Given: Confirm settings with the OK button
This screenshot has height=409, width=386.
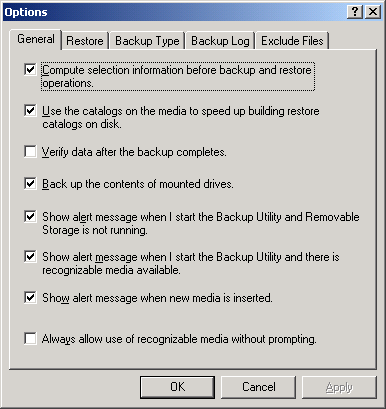Looking at the screenshot, I should coord(177,387).
